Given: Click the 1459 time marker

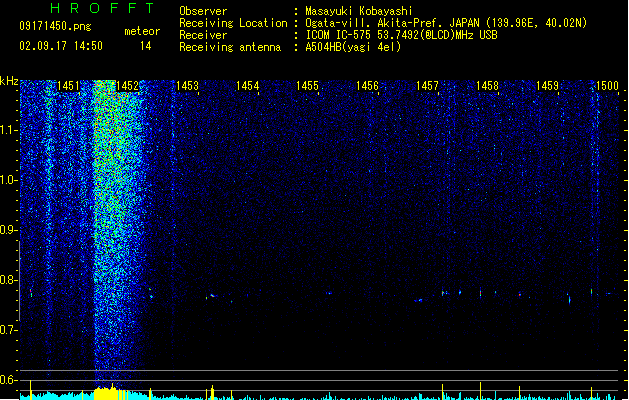Looking at the screenshot, I should pyautogui.click(x=548, y=86).
